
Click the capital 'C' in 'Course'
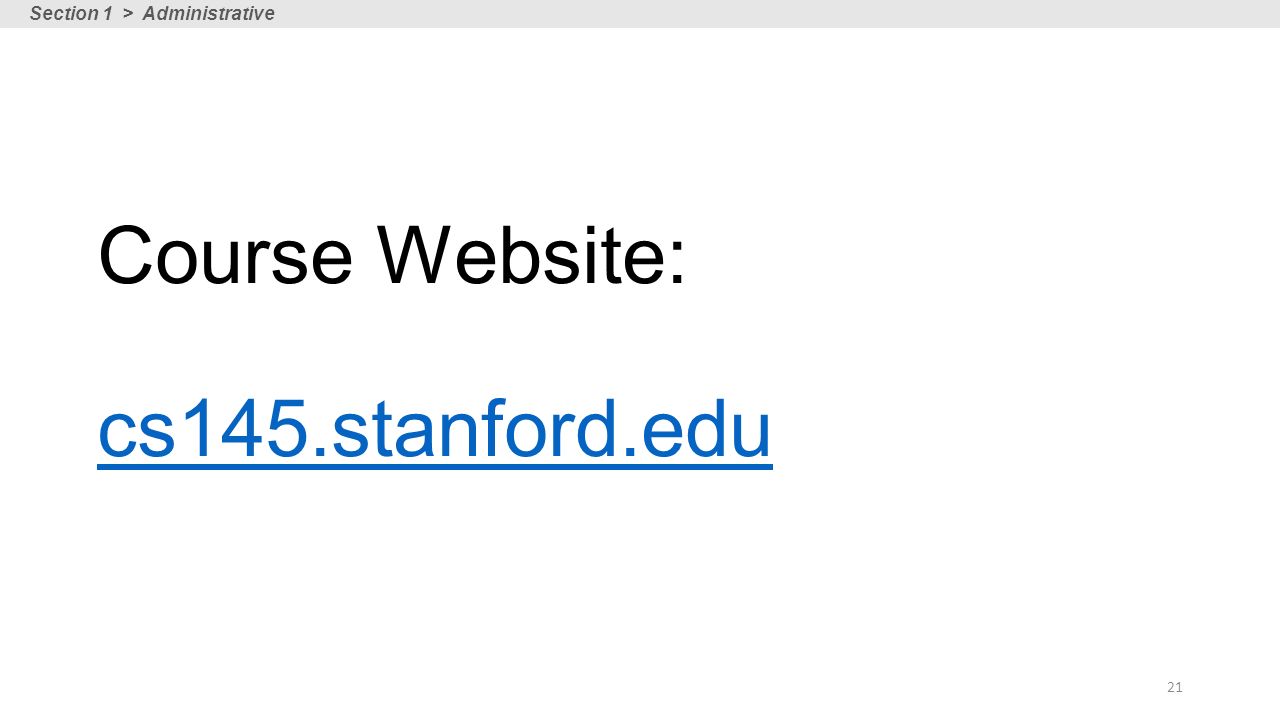click(124, 256)
